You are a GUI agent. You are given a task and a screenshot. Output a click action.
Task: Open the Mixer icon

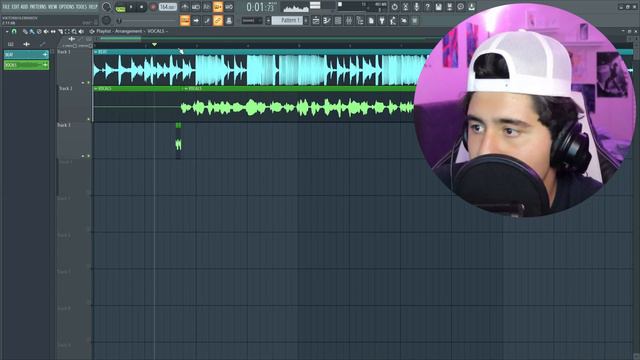coord(349,20)
